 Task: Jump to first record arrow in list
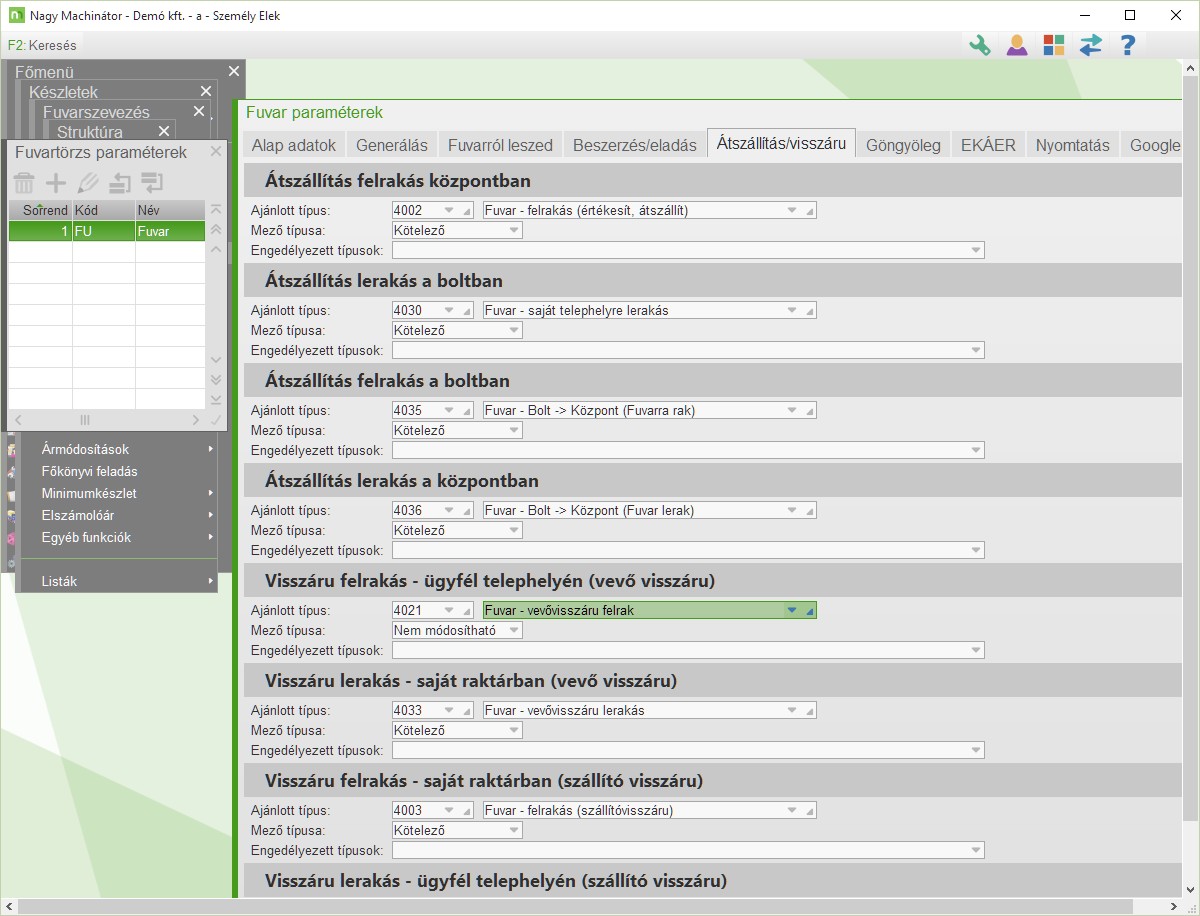(x=216, y=210)
